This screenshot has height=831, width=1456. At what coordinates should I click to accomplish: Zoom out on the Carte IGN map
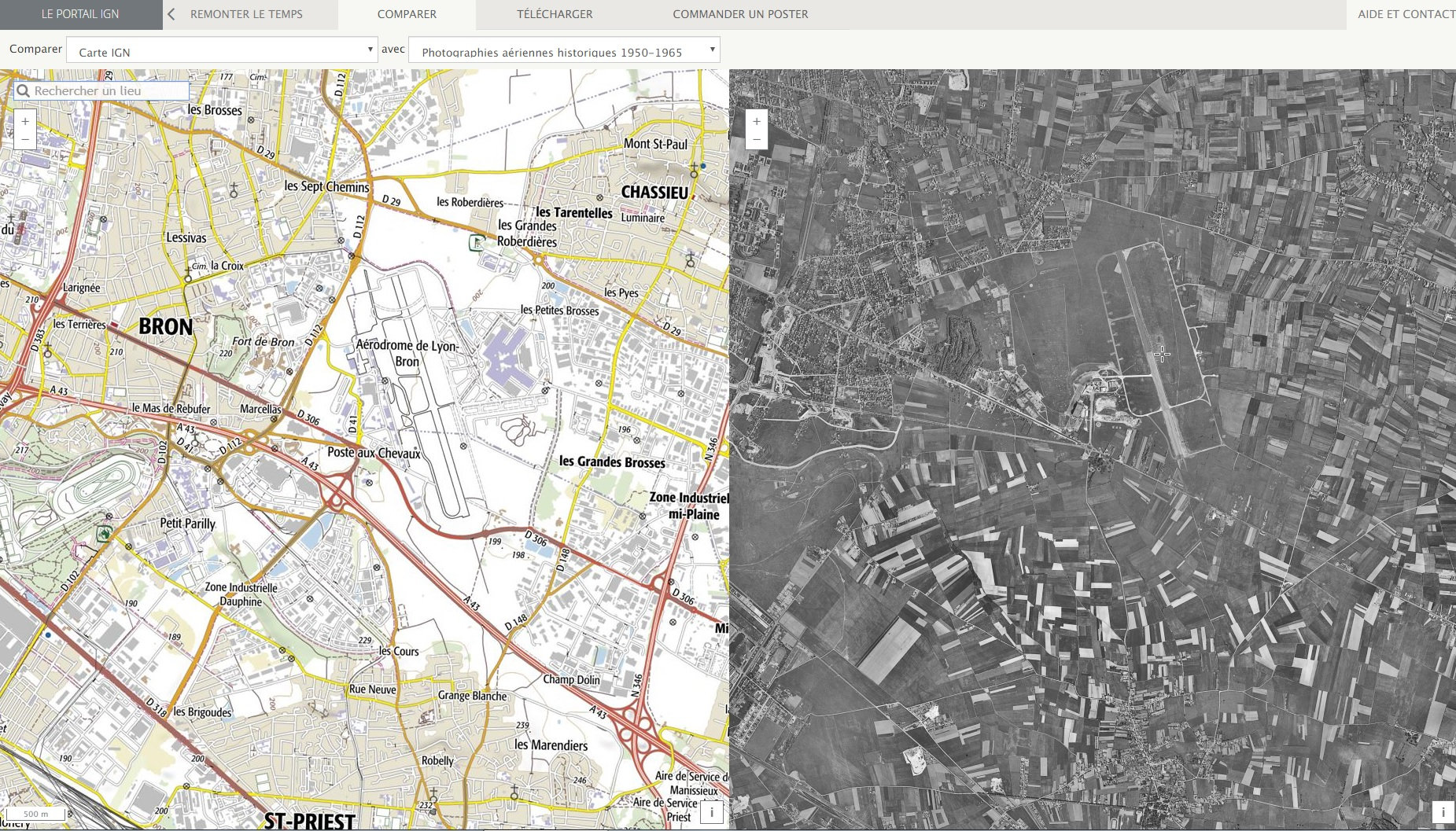click(25, 140)
